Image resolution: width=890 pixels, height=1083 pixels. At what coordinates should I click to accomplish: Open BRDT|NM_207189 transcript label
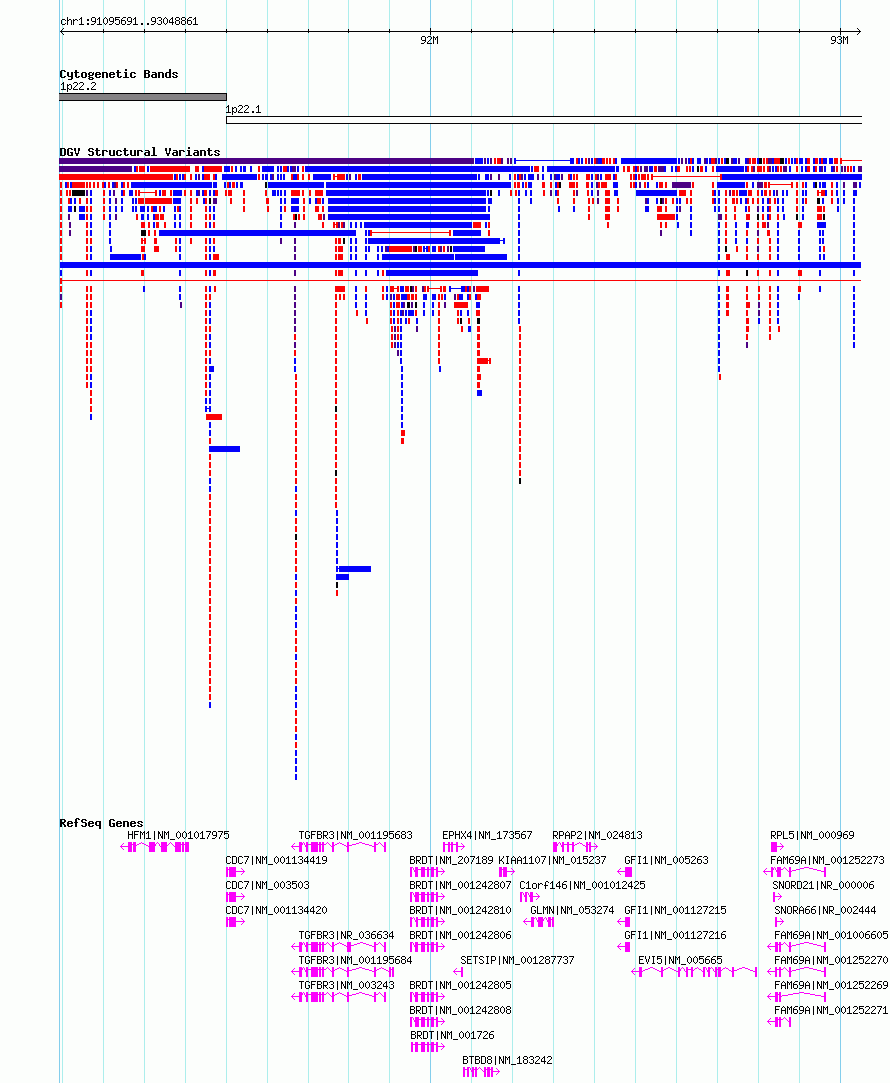[x=452, y=860]
